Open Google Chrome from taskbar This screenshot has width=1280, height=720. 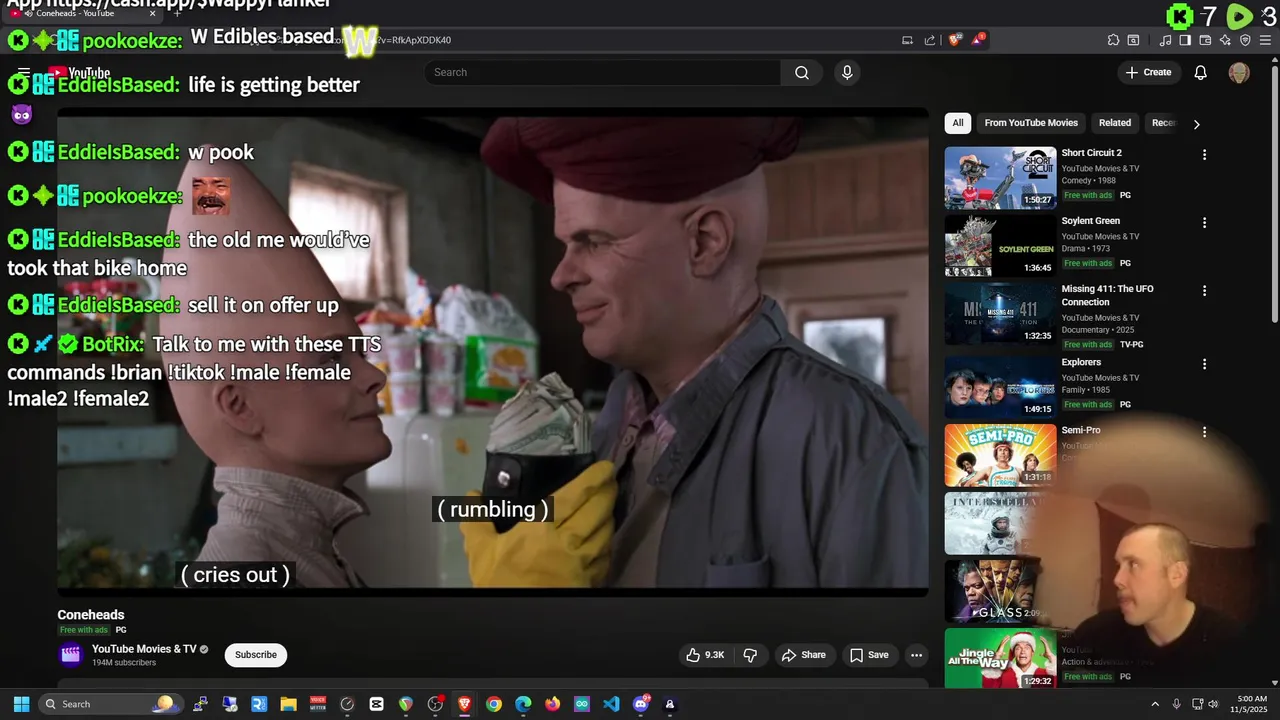pyautogui.click(x=494, y=704)
